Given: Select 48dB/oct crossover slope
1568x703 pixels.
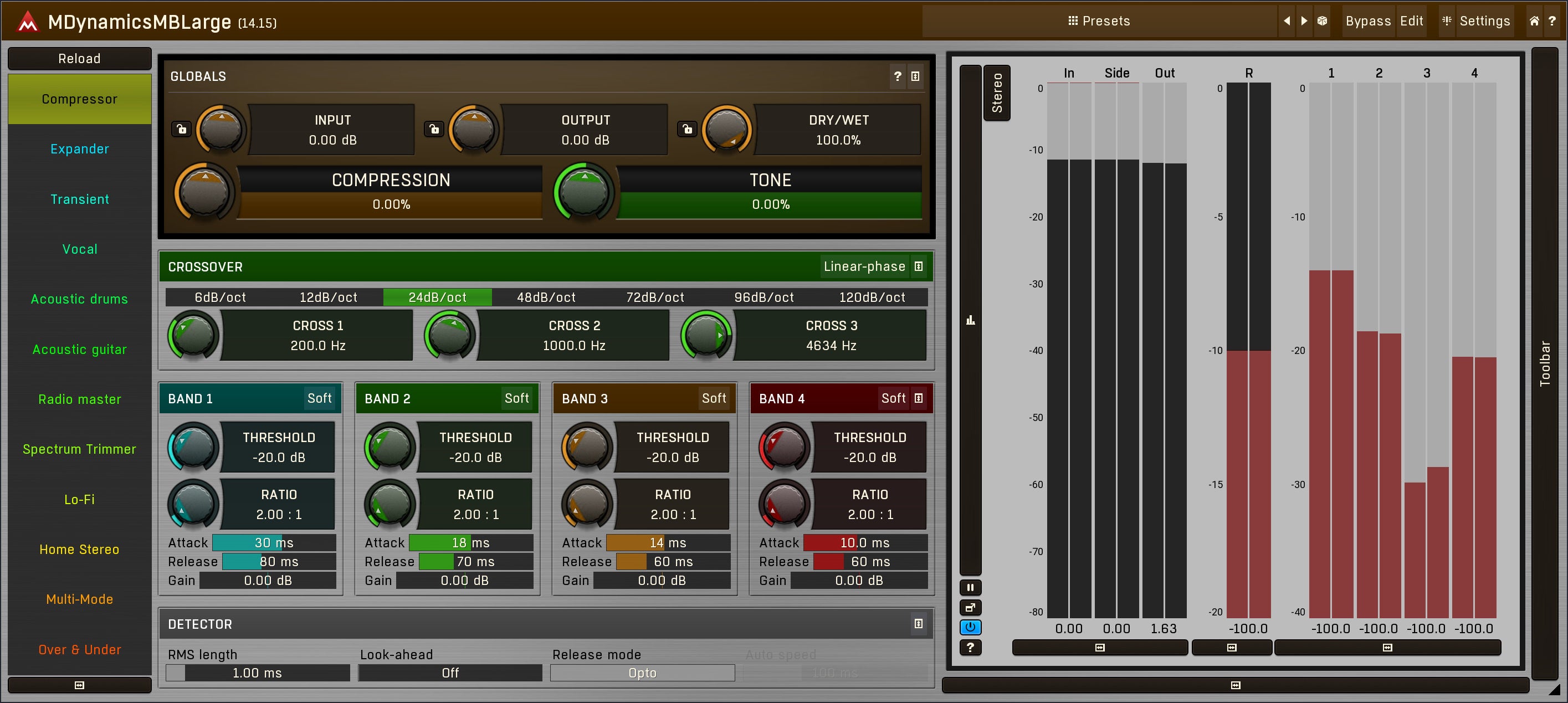Looking at the screenshot, I should click(x=546, y=297).
